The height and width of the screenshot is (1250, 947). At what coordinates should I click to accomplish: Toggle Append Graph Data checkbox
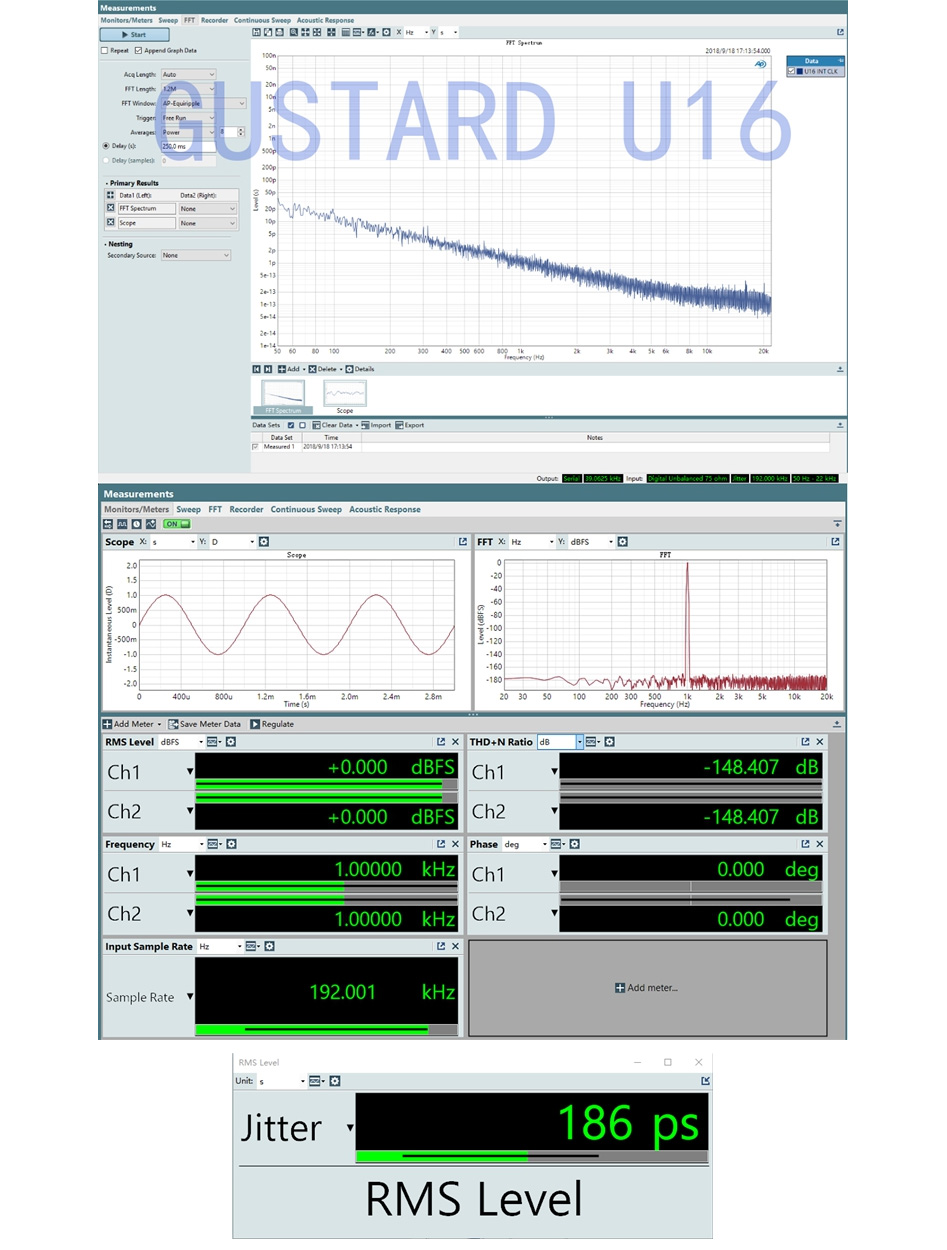coord(139,50)
